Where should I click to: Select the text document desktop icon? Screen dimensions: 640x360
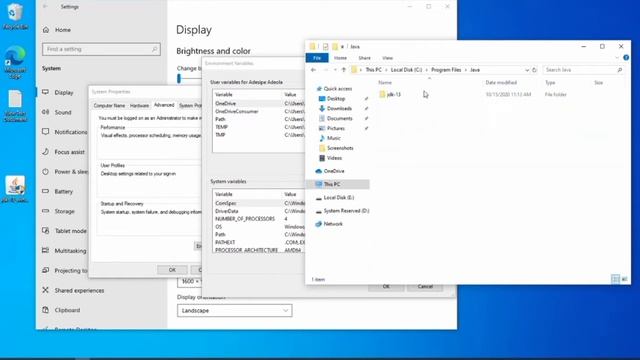pyautogui.click(x=16, y=106)
